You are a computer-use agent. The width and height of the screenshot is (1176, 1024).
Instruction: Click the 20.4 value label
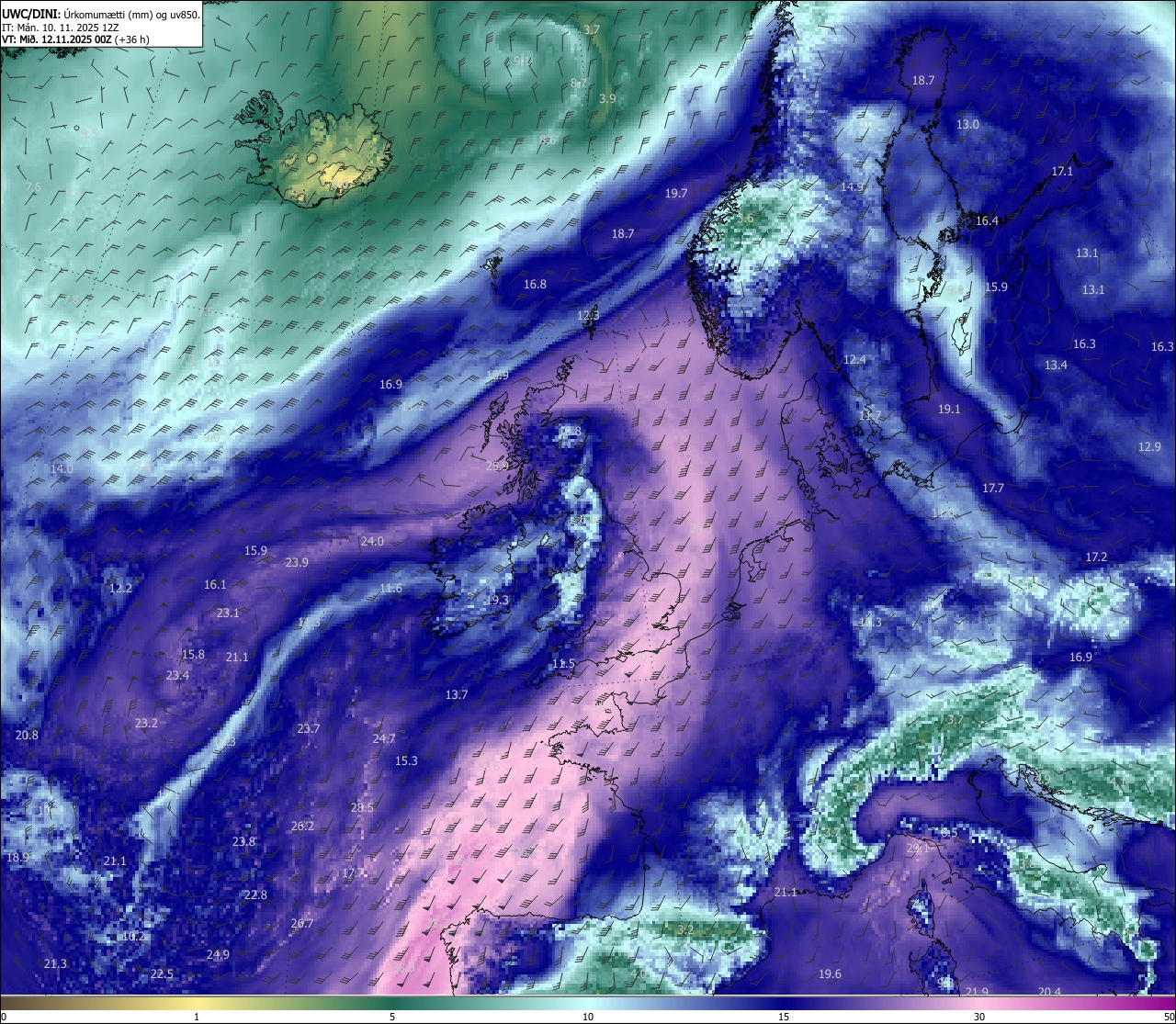pos(1049,991)
